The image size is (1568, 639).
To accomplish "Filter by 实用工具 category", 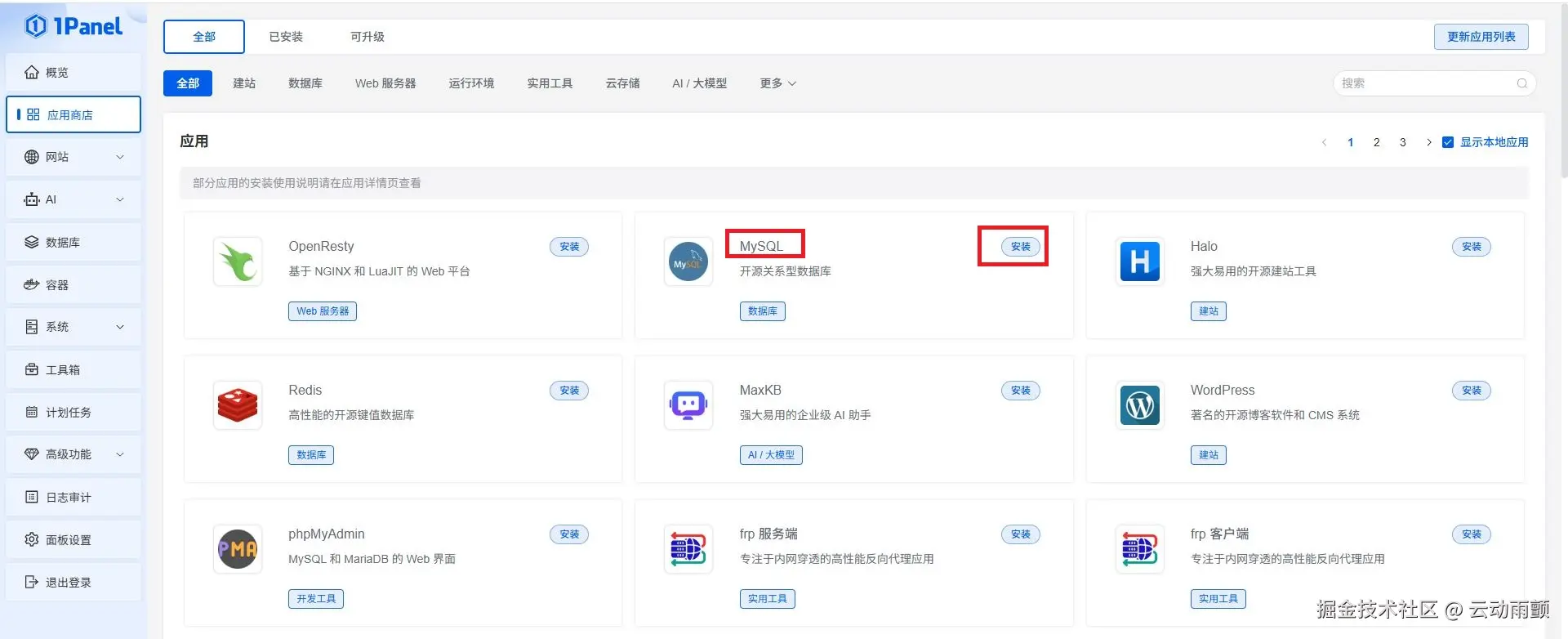I will tap(550, 83).
